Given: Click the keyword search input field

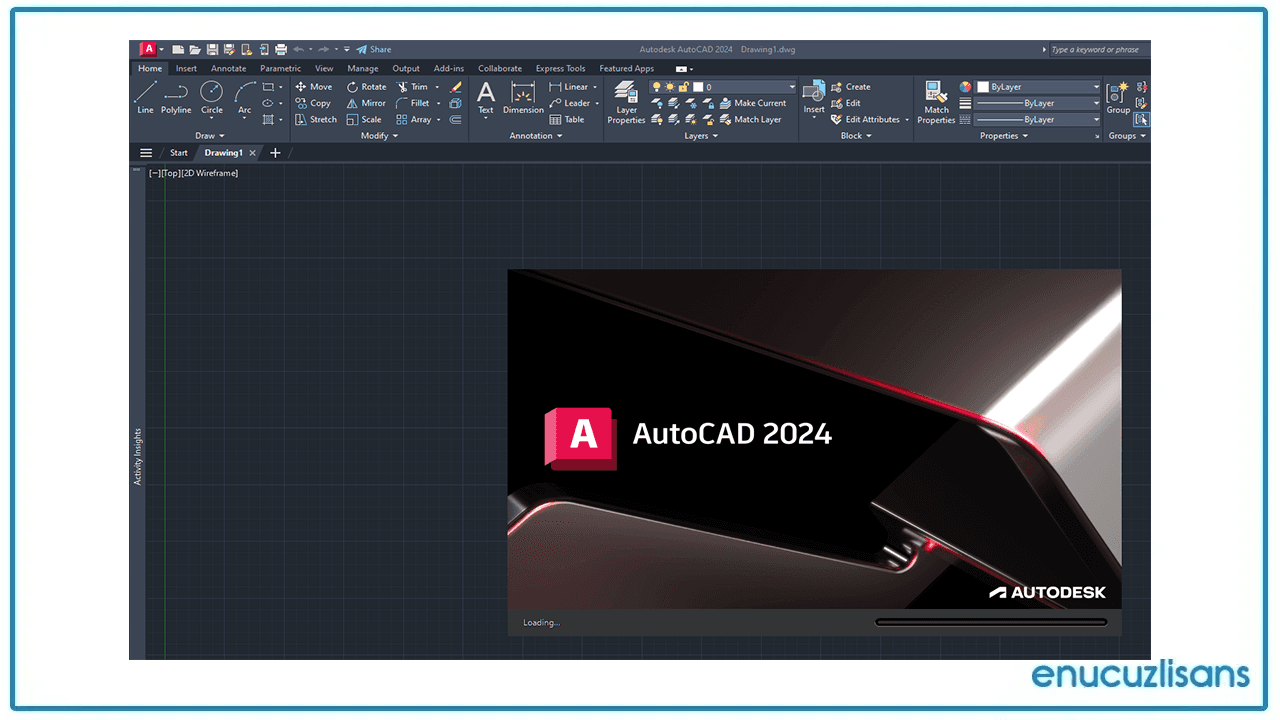Looking at the screenshot, I should [x=1099, y=49].
